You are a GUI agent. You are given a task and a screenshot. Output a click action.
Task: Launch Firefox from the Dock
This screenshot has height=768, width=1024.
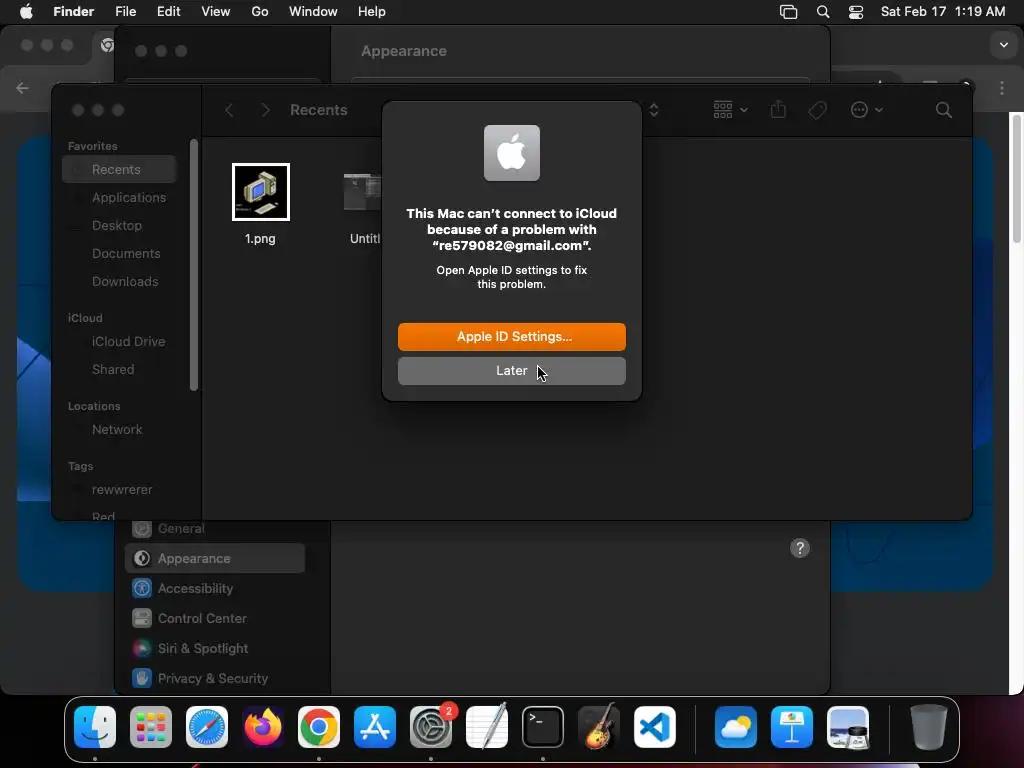(263, 727)
